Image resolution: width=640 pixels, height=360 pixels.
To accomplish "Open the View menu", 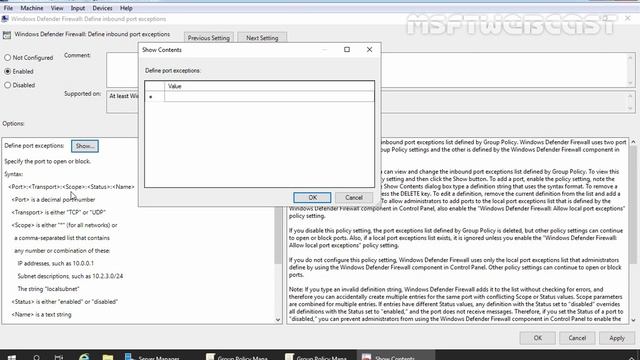I will (x=57, y=8).
